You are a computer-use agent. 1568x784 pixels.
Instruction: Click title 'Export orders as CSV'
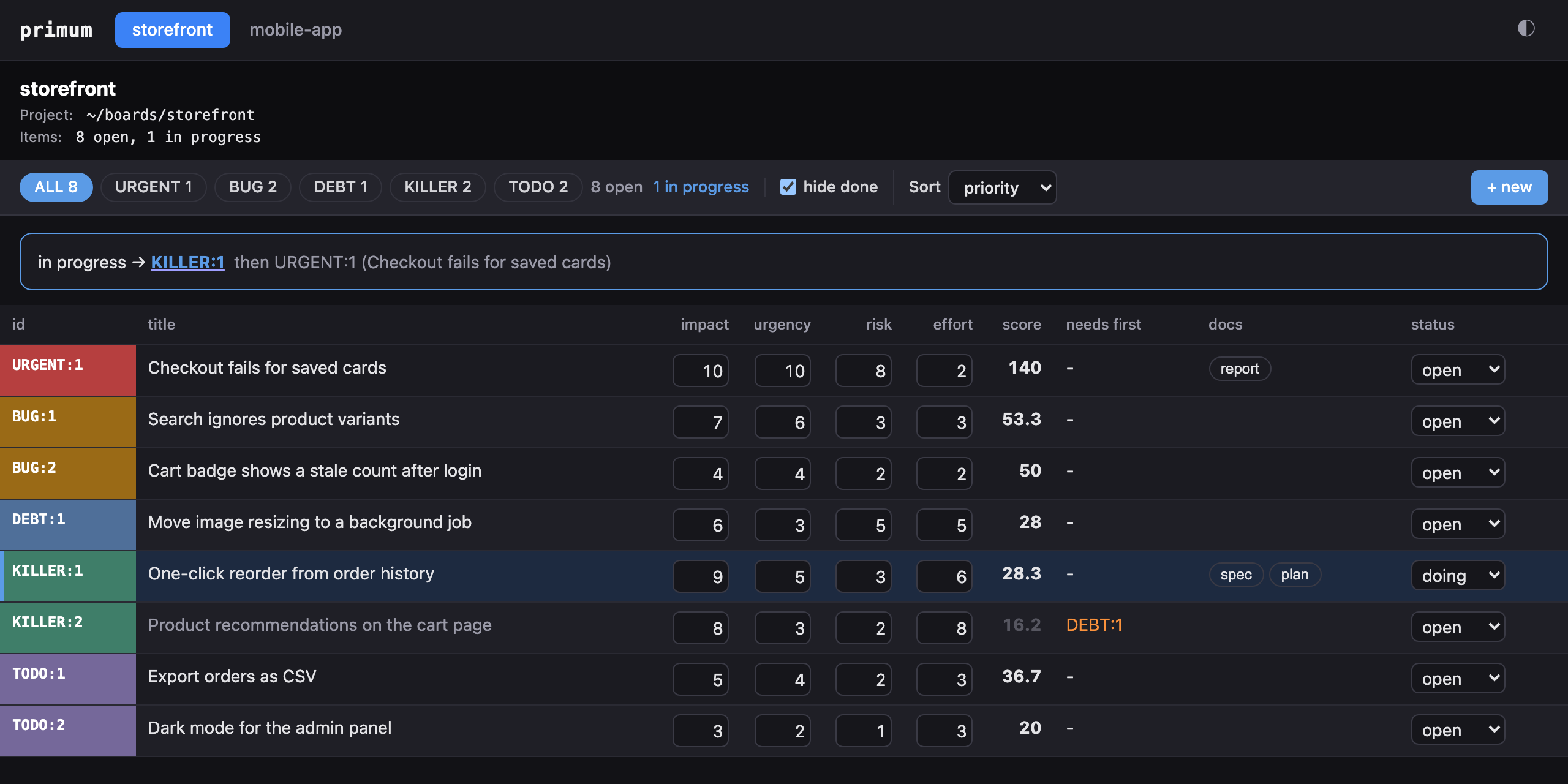232,676
